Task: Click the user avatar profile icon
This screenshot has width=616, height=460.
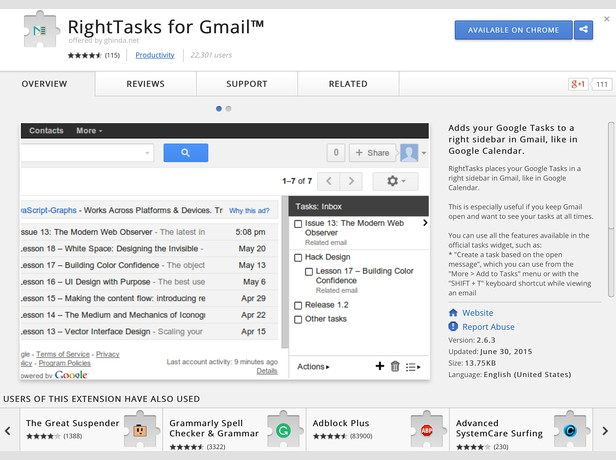Action: coord(409,153)
